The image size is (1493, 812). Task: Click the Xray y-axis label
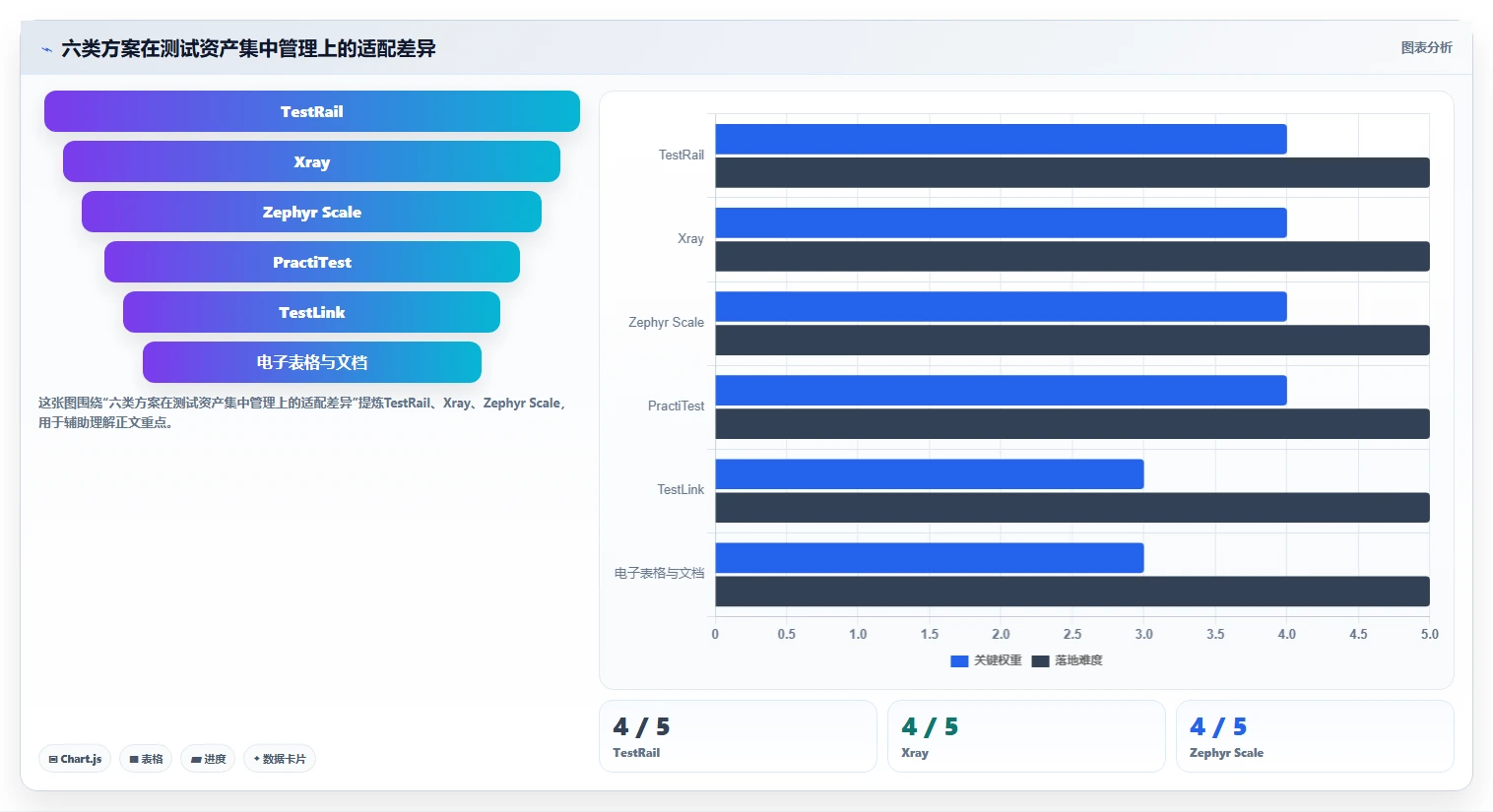pyautogui.click(x=690, y=238)
